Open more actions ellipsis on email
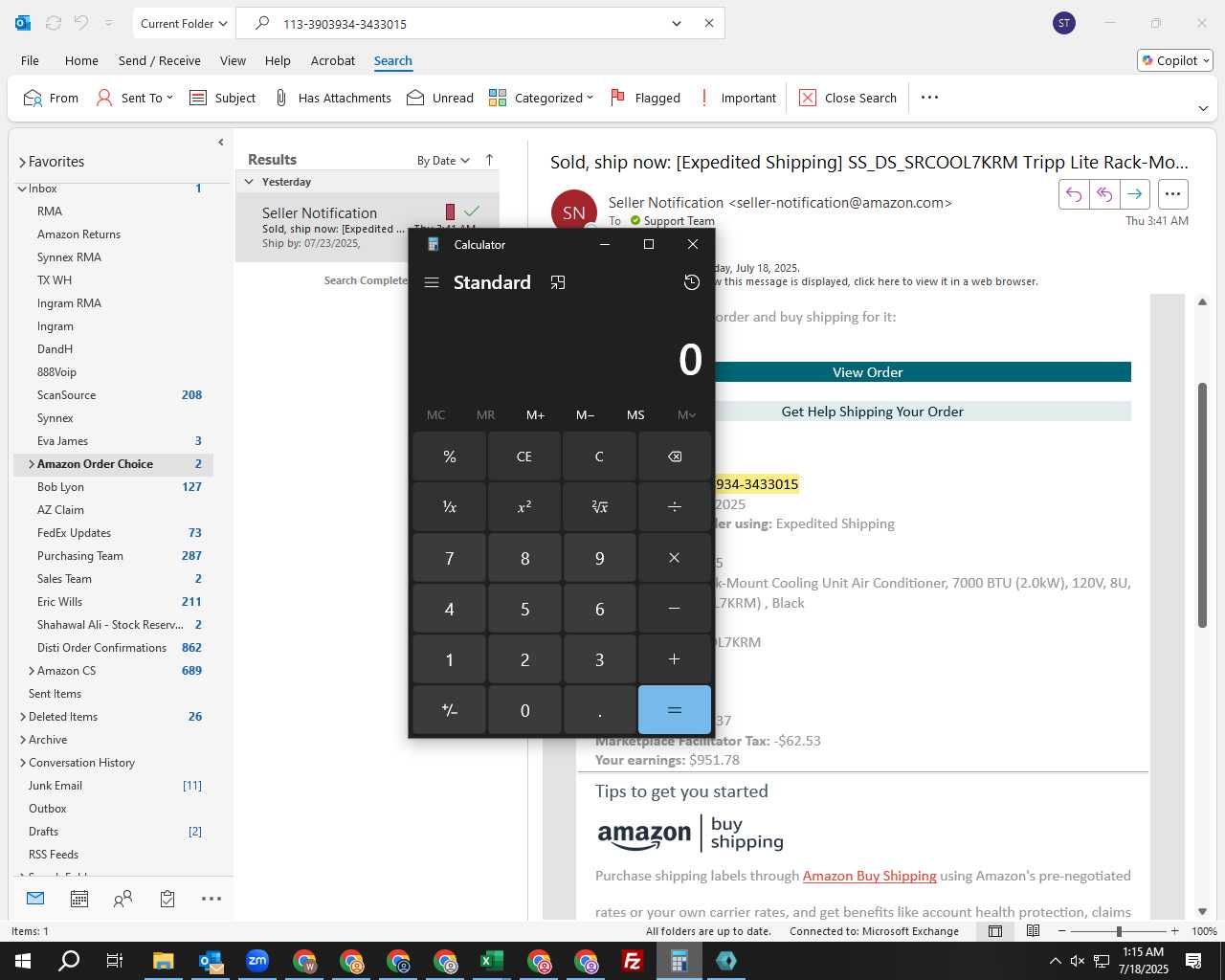 (x=1172, y=194)
